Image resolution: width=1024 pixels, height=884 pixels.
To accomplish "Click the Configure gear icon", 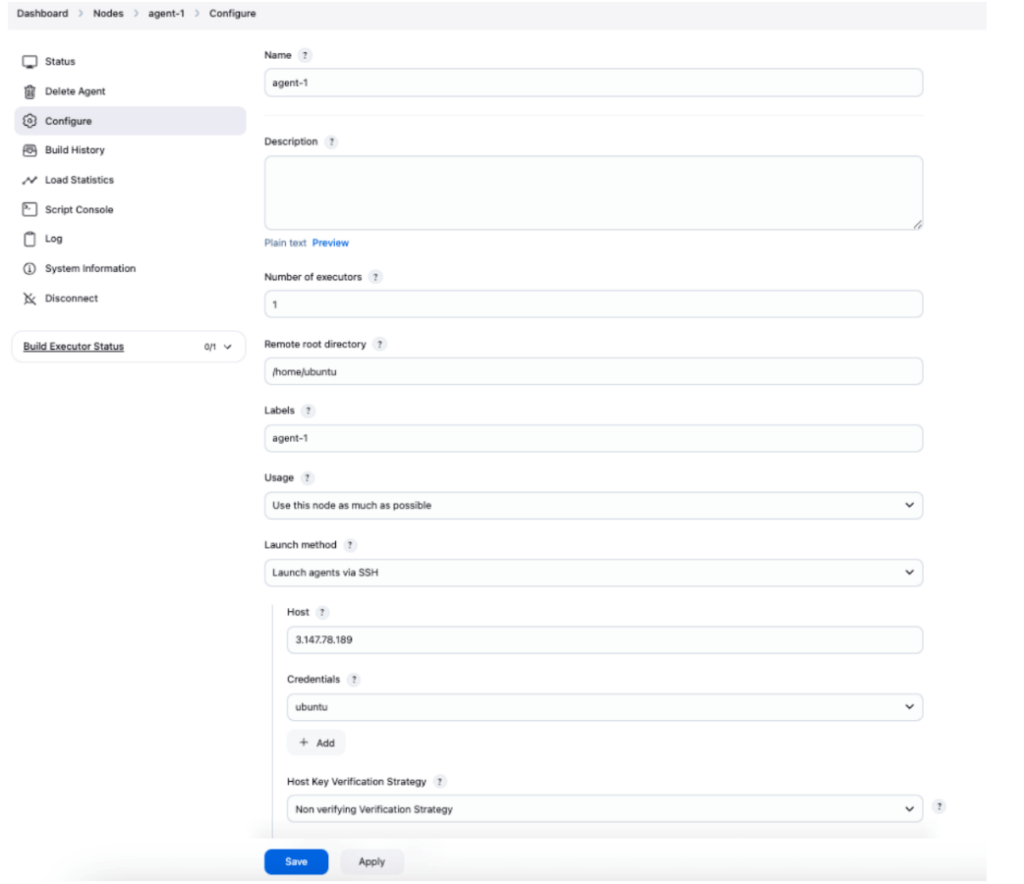I will [x=29, y=121].
